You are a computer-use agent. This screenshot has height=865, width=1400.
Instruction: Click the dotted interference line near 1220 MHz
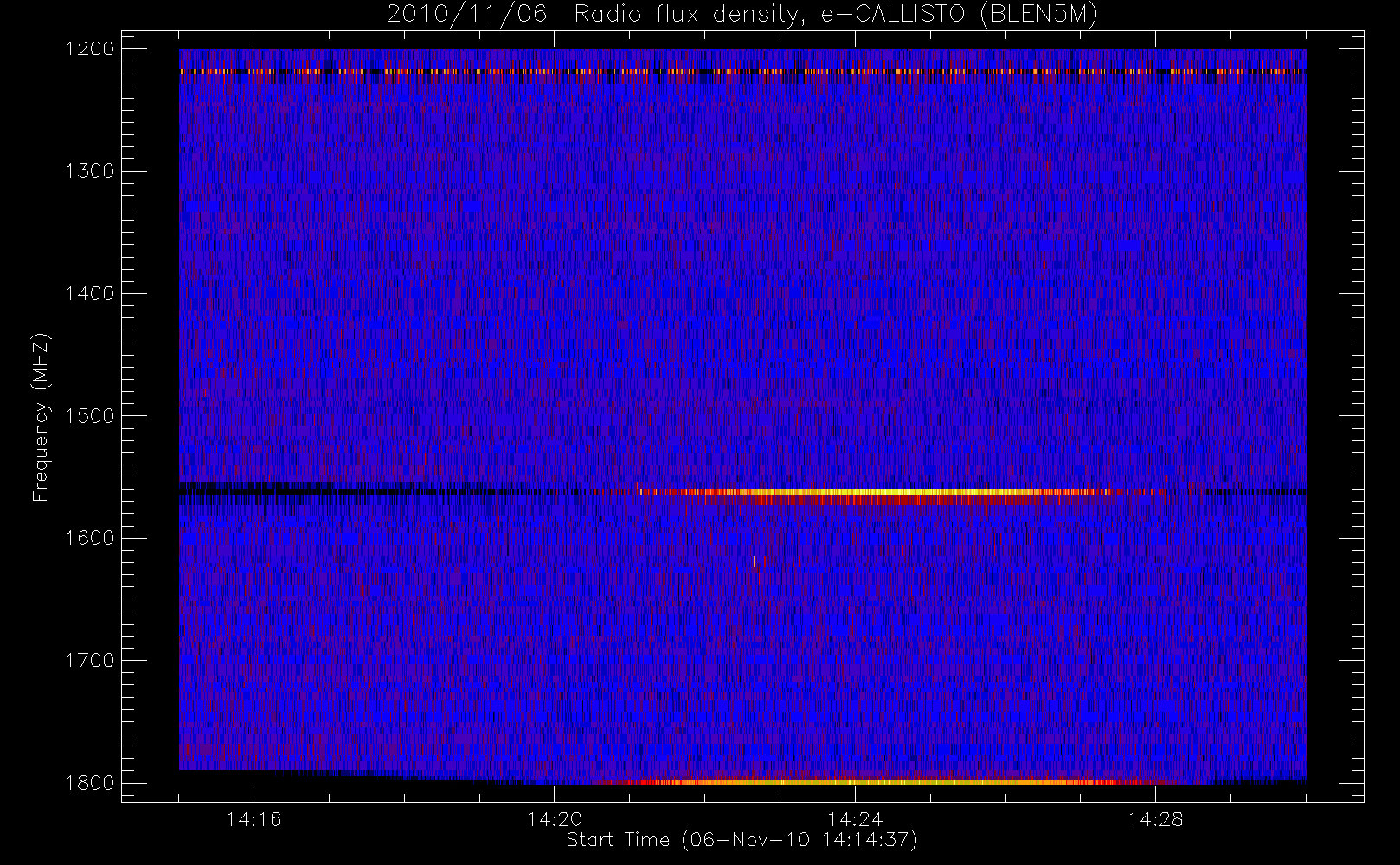pos(742,71)
